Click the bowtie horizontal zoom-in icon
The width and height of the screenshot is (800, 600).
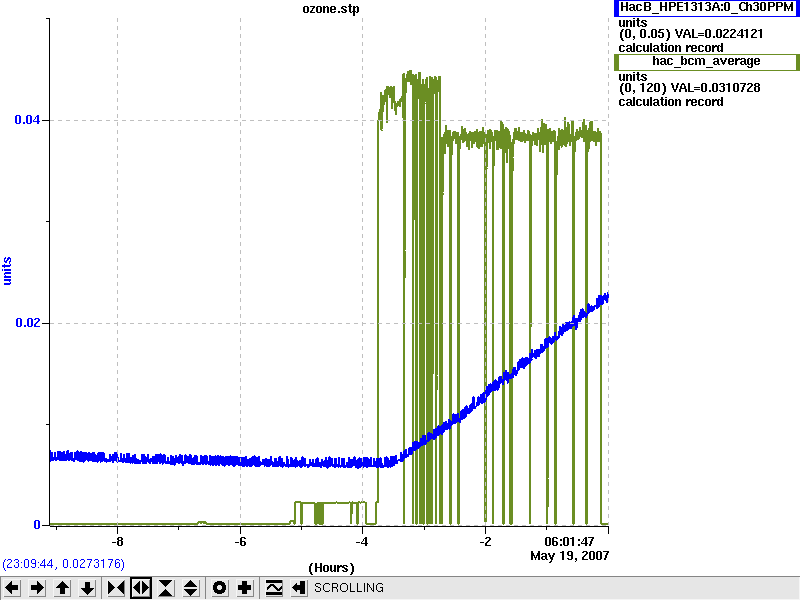point(116,588)
